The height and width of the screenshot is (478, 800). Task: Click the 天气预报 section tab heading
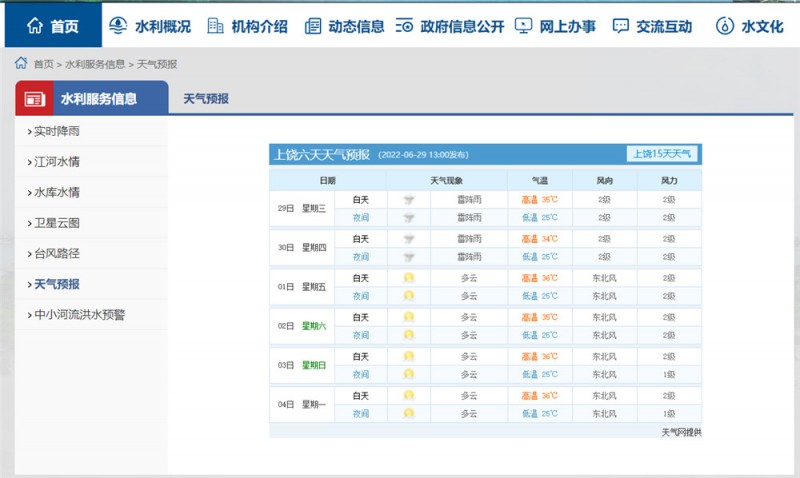click(x=206, y=98)
